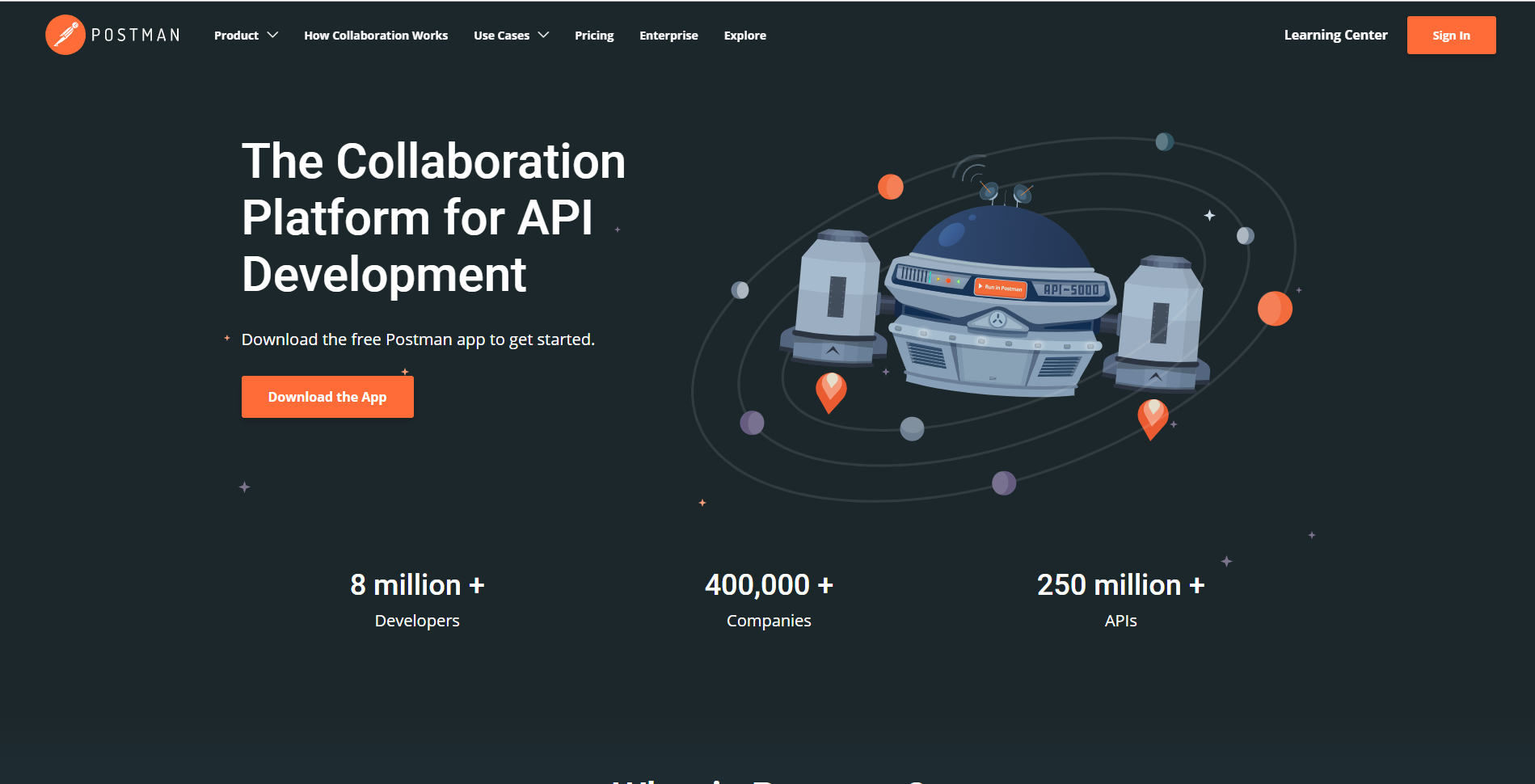This screenshot has height=784, width=1535.
Task: Click the POSTMAN wordmark text
Action: tap(136, 35)
